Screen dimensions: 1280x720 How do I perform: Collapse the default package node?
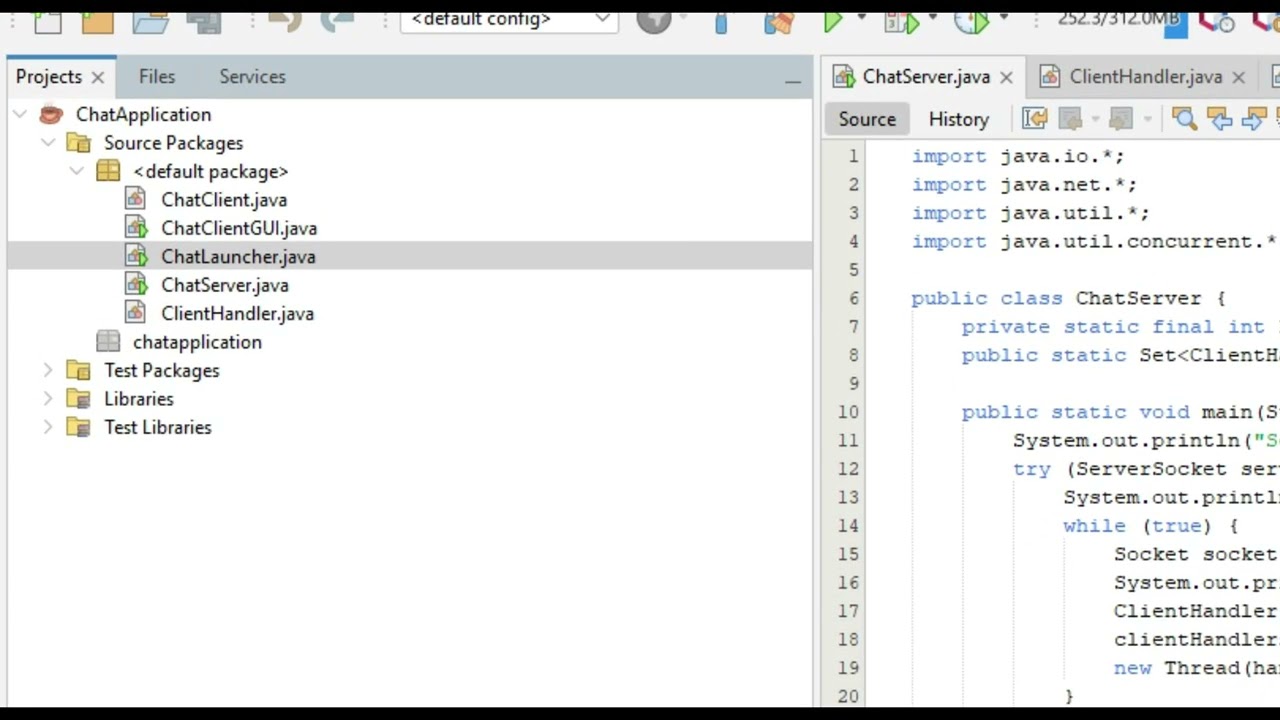pos(77,171)
